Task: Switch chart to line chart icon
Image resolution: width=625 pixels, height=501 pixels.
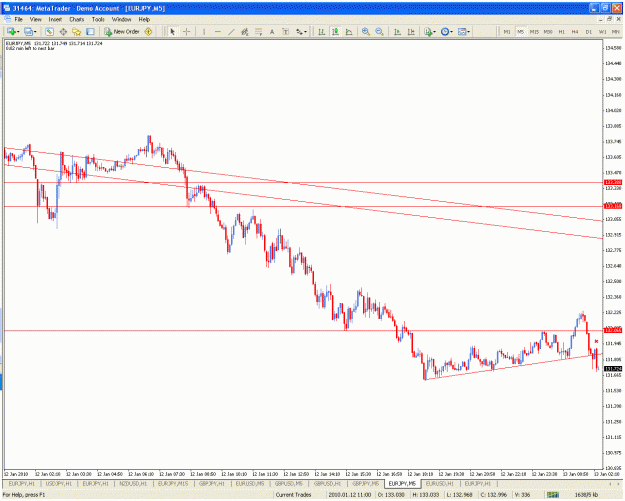Action: (x=349, y=31)
